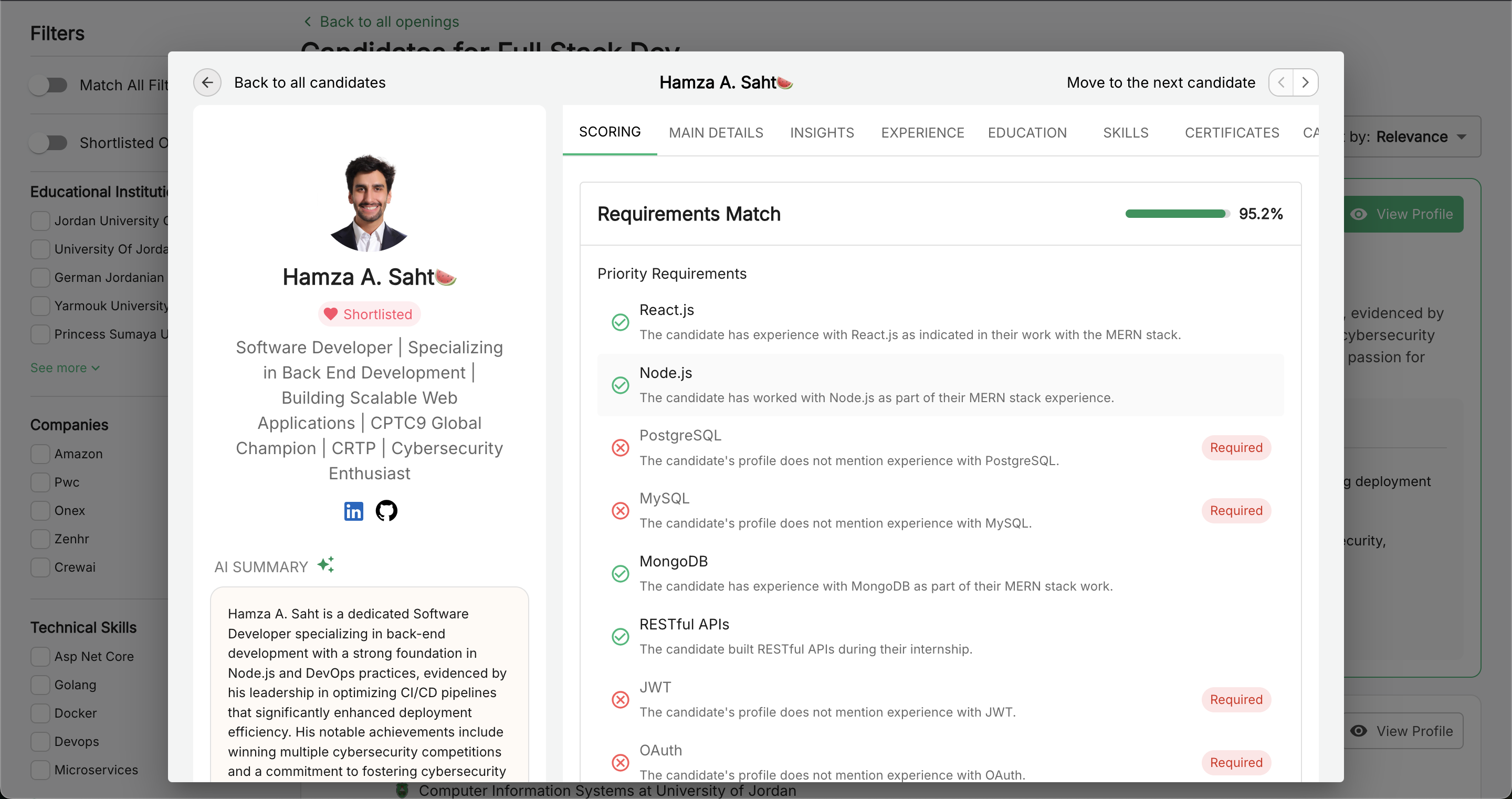This screenshot has width=1512, height=799.
Task: Click the back arrow circle icon
Action: (x=207, y=82)
